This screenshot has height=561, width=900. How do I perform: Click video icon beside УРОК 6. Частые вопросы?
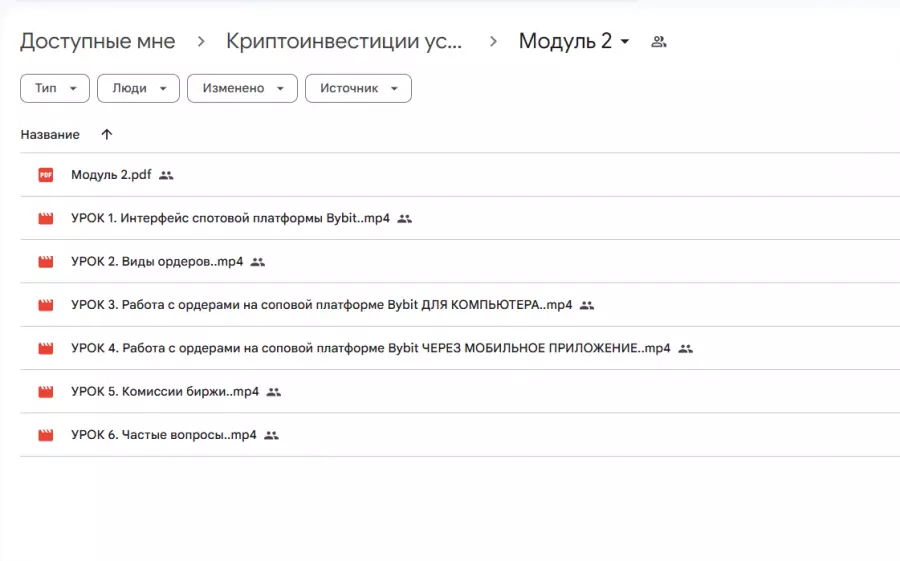point(45,435)
